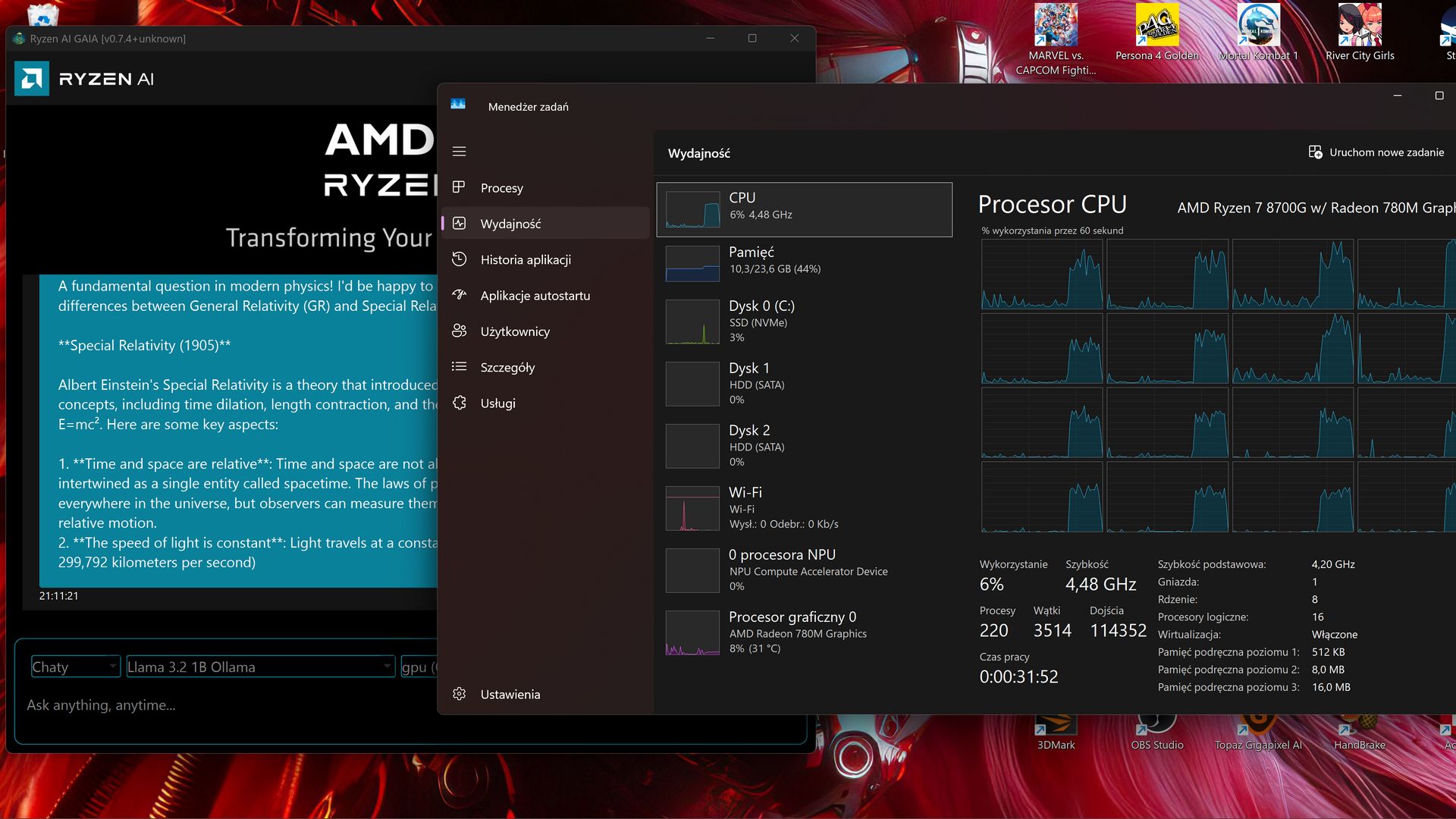Open the gpu device dropdown in GAIA
The height and width of the screenshot is (819, 1456).
pos(419,667)
